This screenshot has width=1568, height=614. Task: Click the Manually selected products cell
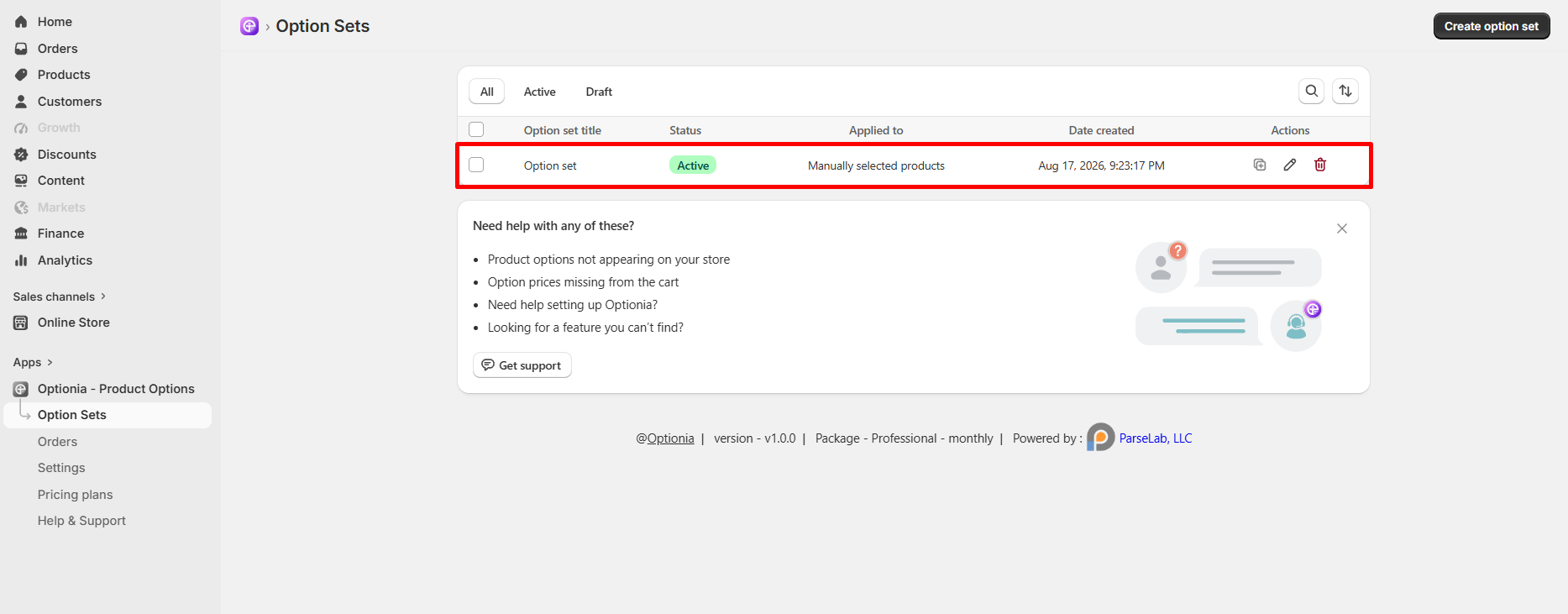(876, 165)
